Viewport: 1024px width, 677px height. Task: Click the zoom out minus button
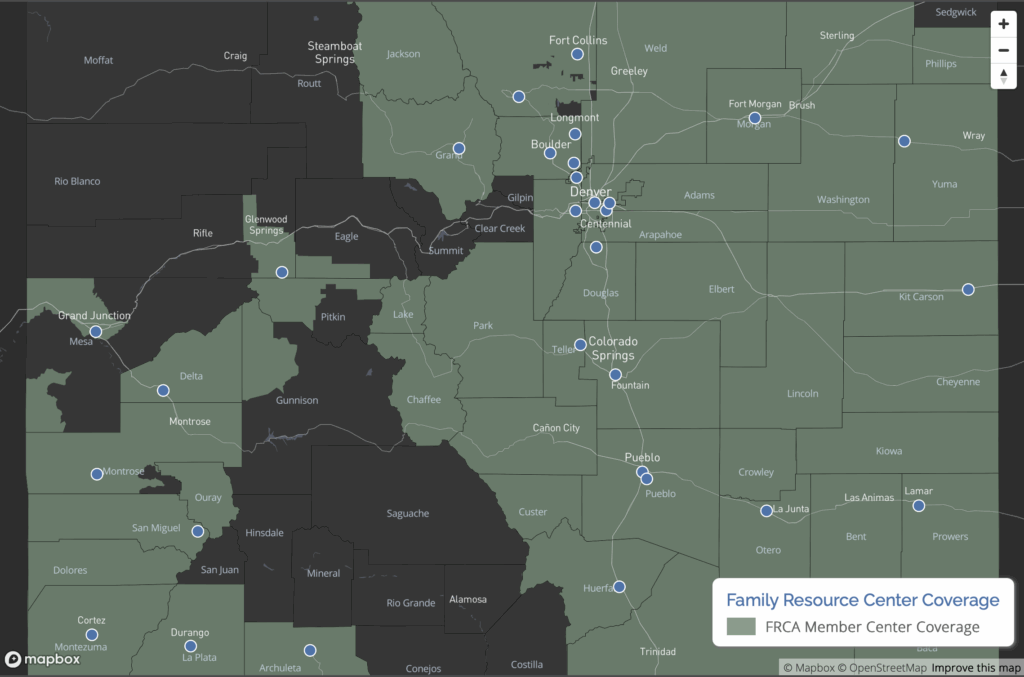click(1003, 50)
